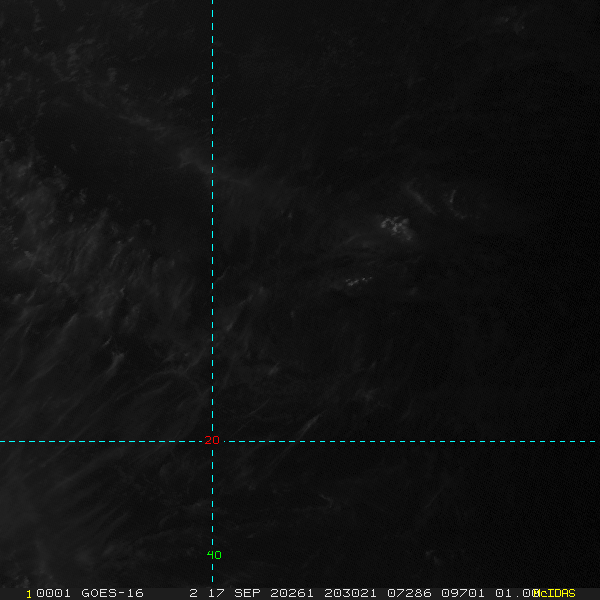Click the "203021" time stamp value

350,593
